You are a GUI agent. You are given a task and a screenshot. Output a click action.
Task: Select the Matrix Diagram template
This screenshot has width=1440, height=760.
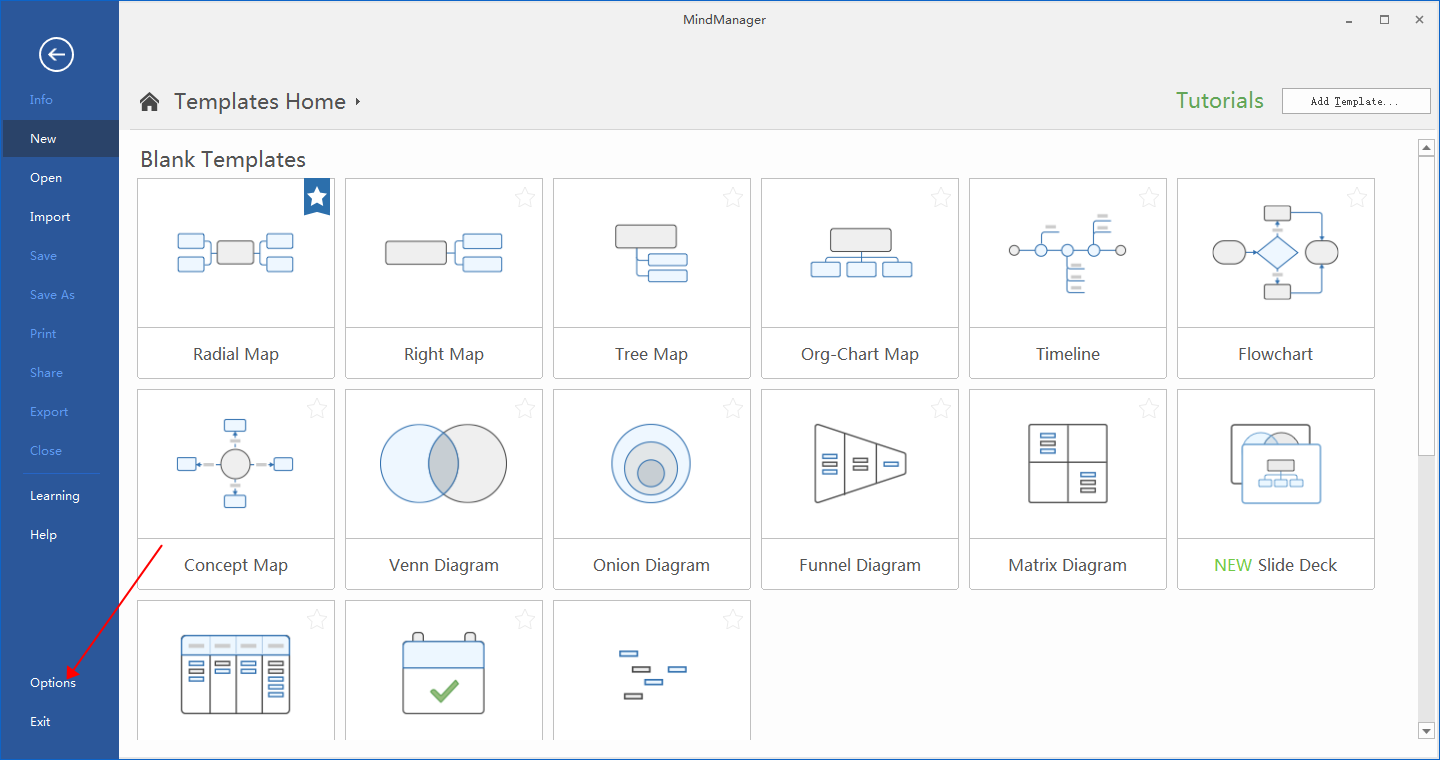pos(1067,463)
